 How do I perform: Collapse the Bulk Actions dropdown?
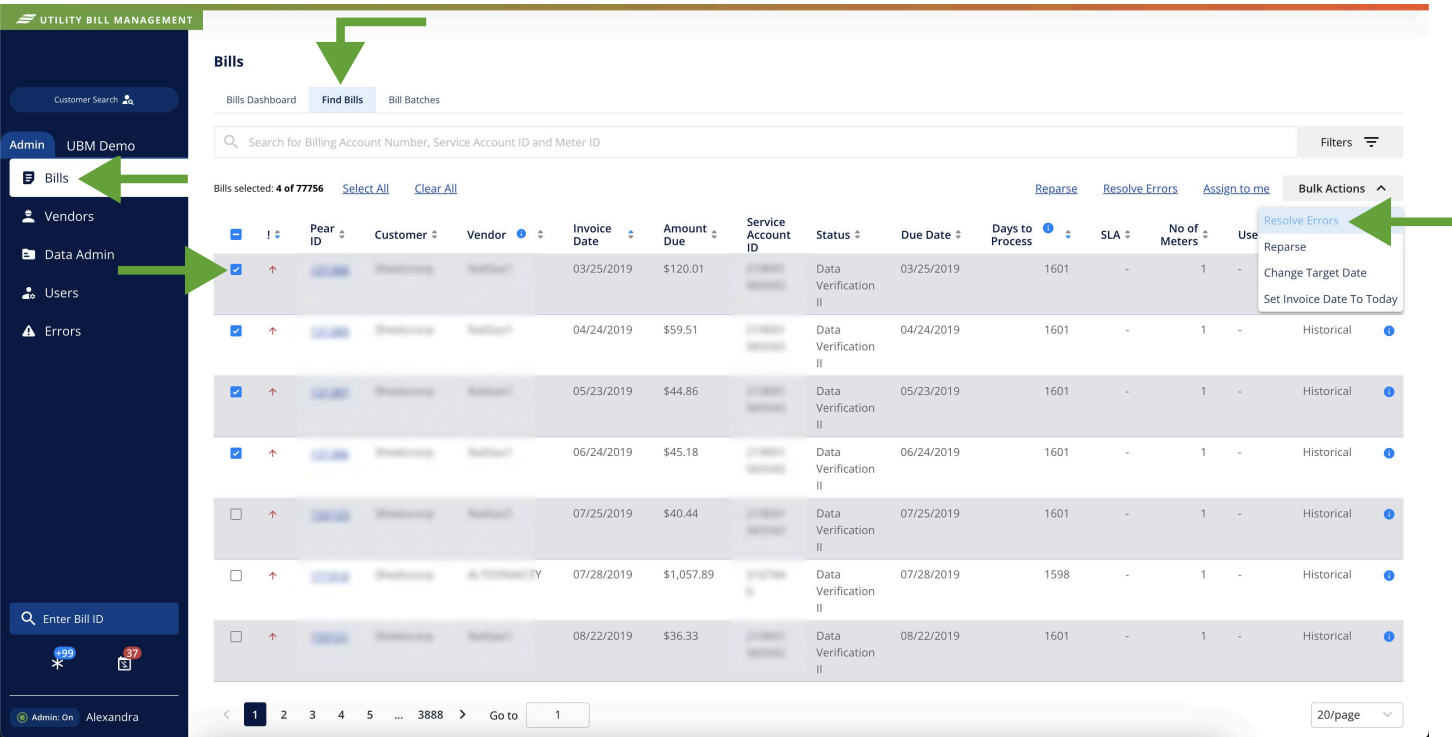[x=1342, y=188]
